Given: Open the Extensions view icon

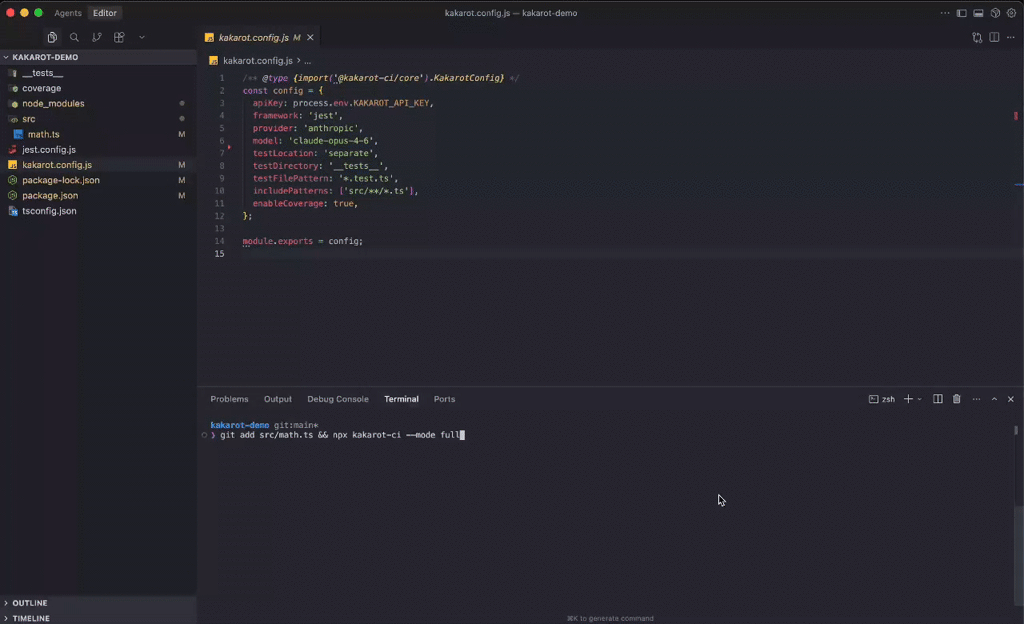Looking at the screenshot, I should click(x=119, y=37).
